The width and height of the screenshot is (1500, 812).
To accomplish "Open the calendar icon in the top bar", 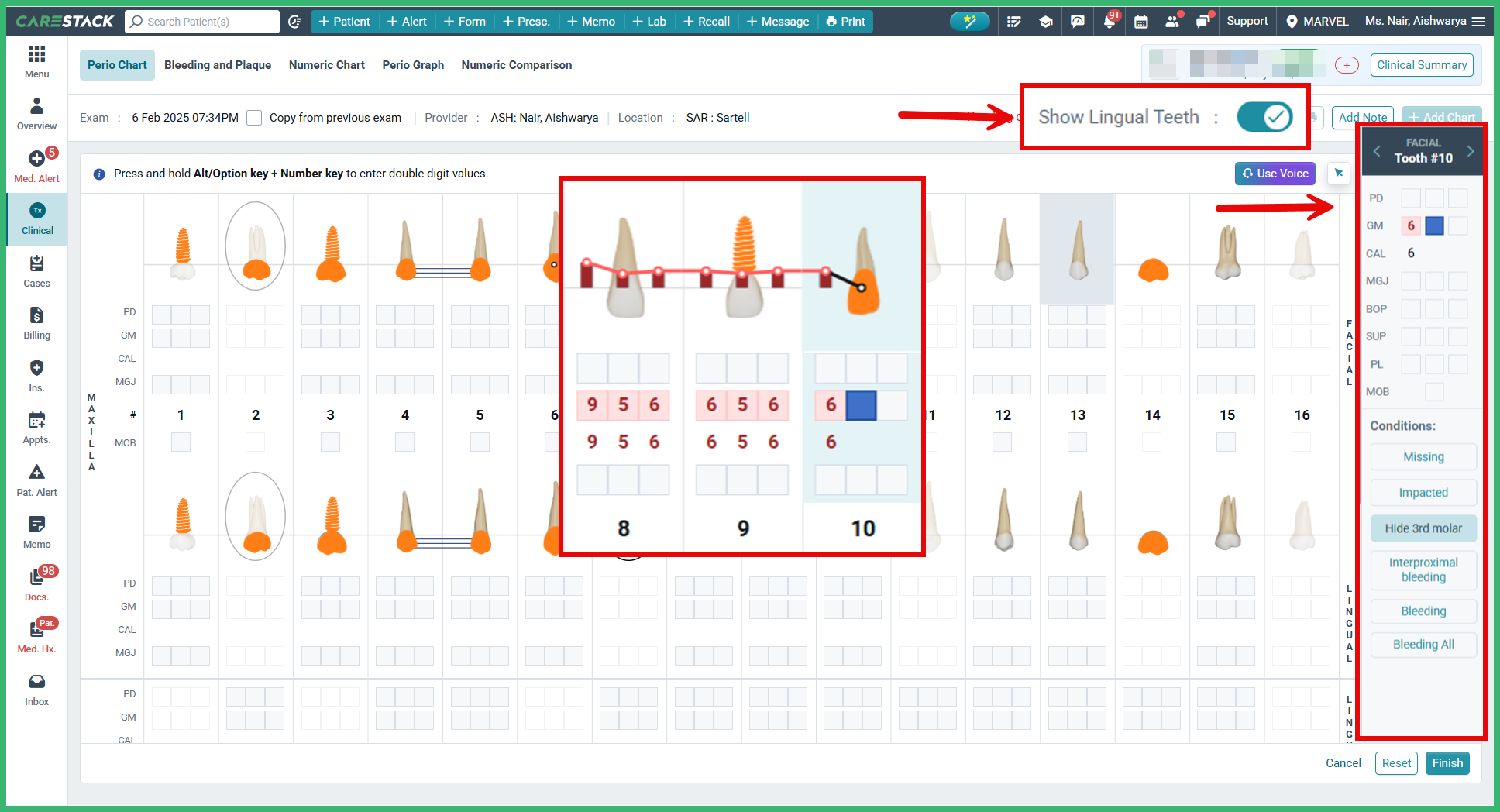I will tap(1140, 22).
